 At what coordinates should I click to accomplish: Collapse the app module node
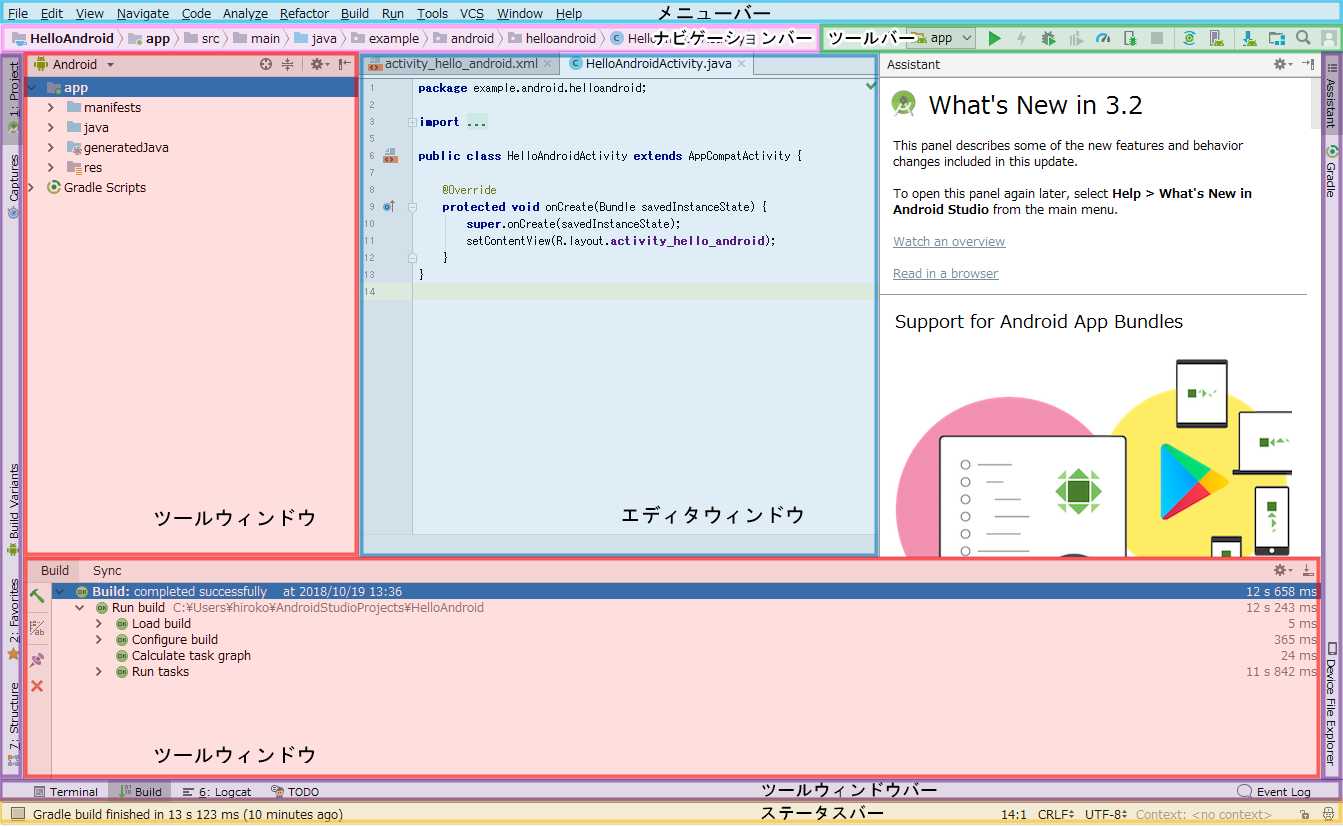click(x=34, y=88)
